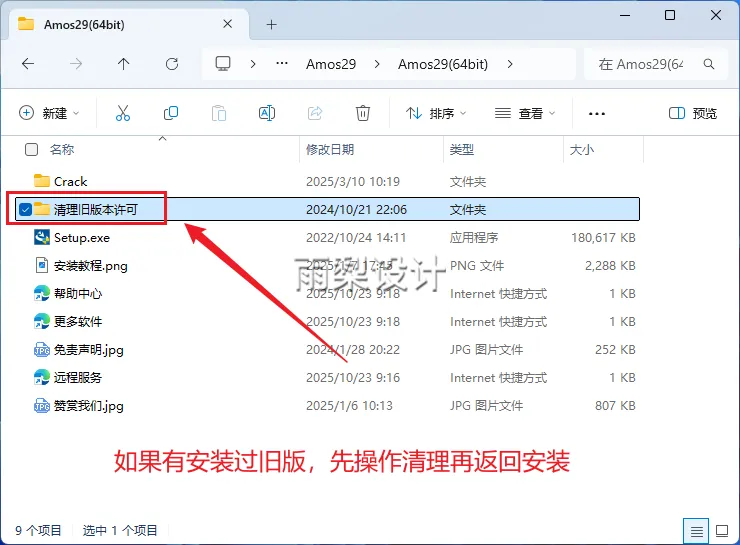Select the 赞赏我们.jpg file name

89,406
